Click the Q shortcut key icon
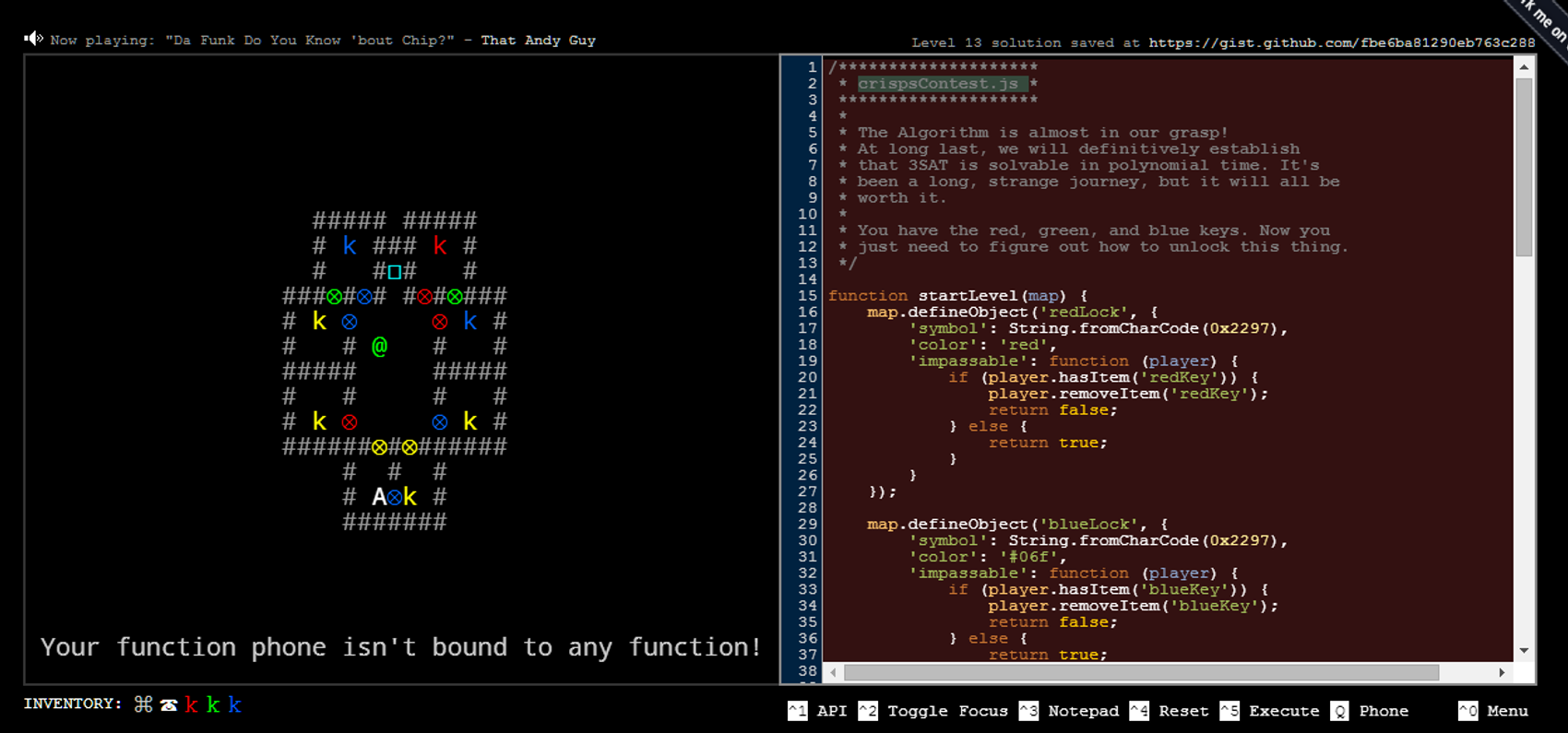 (x=1339, y=711)
